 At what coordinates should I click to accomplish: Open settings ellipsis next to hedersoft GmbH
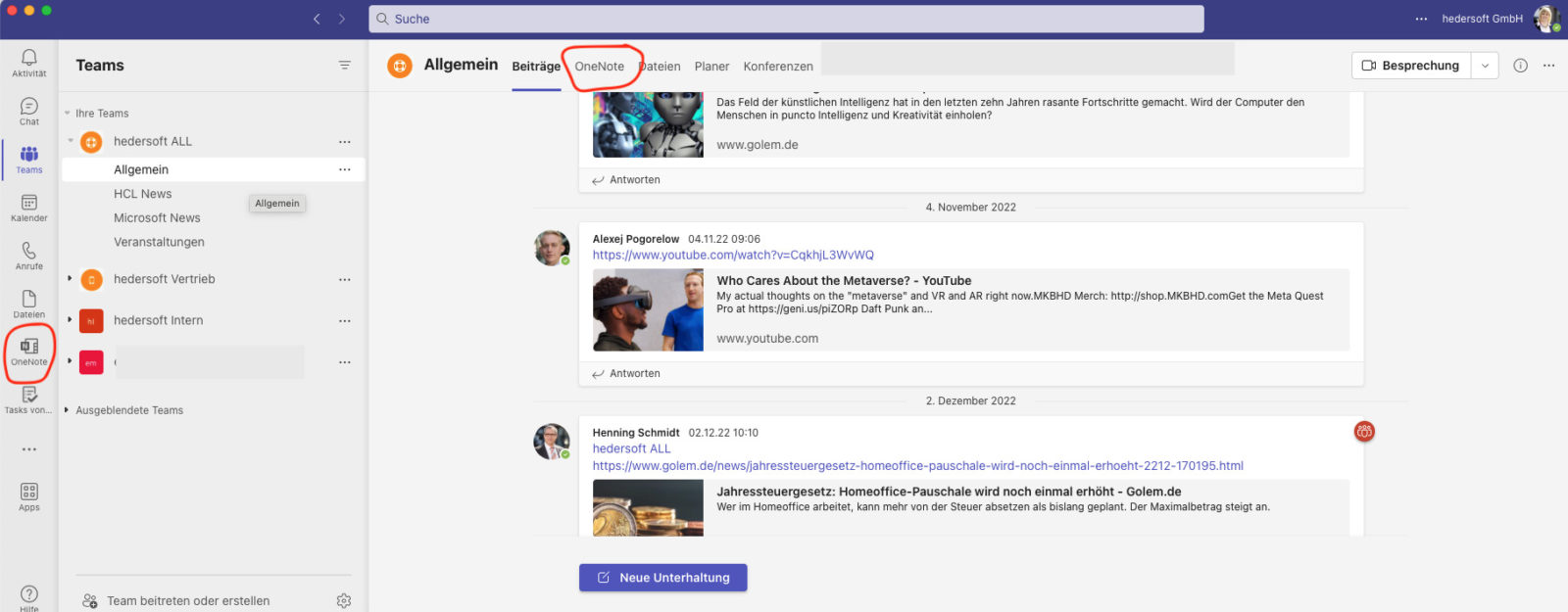[1422, 19]
